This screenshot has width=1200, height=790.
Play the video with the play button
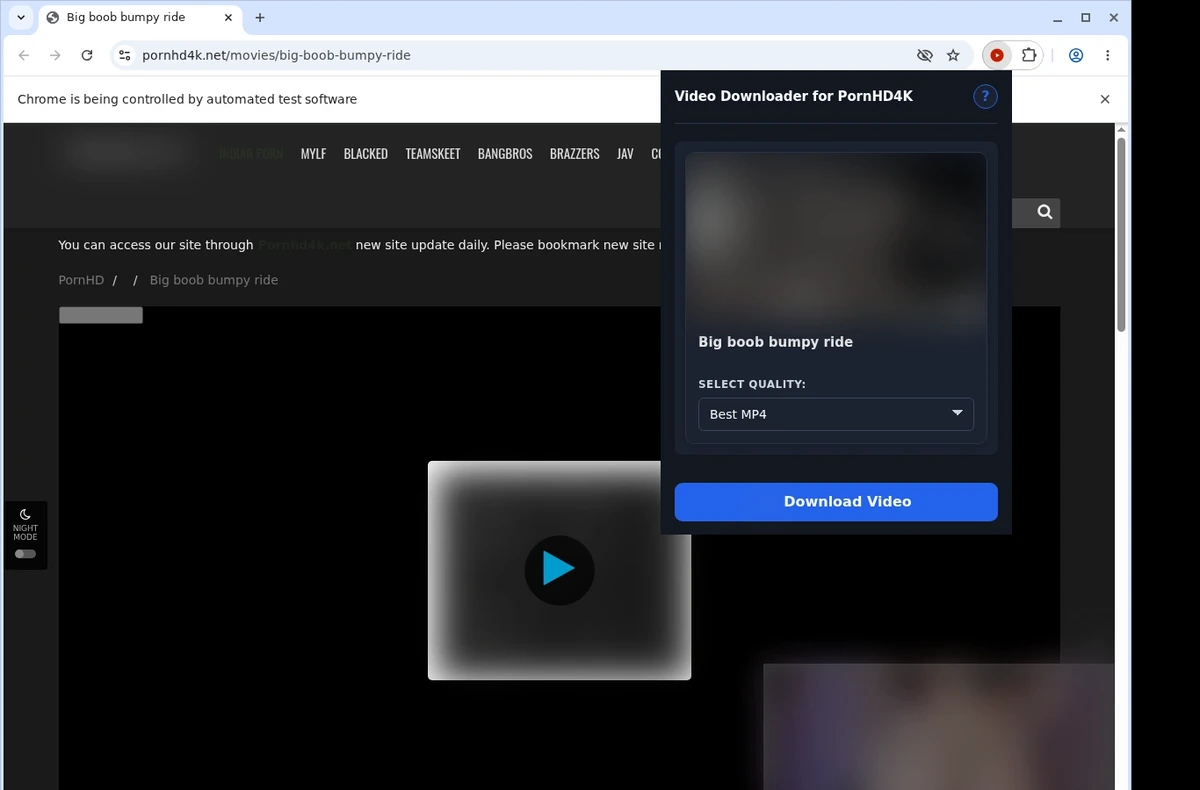click(559, 570)
